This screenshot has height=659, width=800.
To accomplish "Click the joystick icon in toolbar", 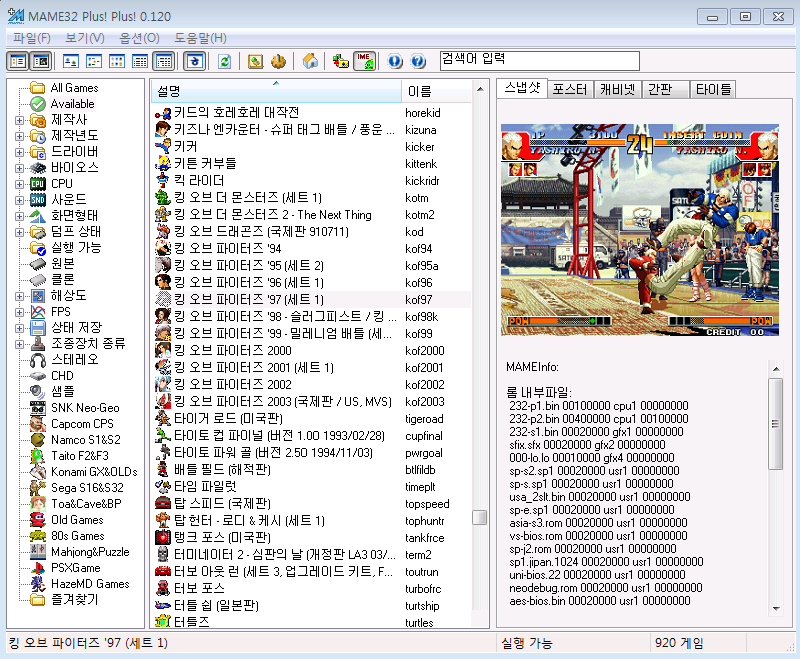I will click(x=279, y=62).
